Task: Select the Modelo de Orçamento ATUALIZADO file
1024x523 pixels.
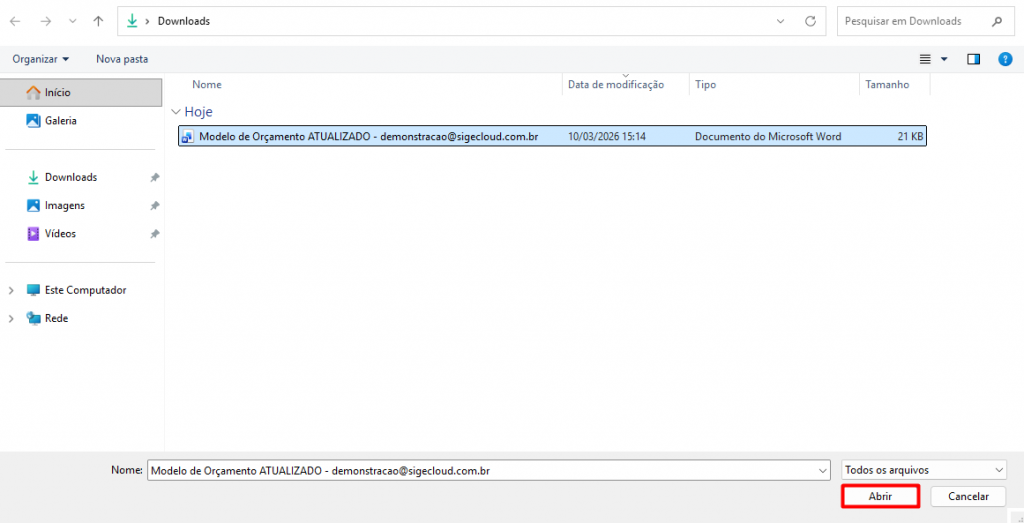Action: click(x=368, y=137)
